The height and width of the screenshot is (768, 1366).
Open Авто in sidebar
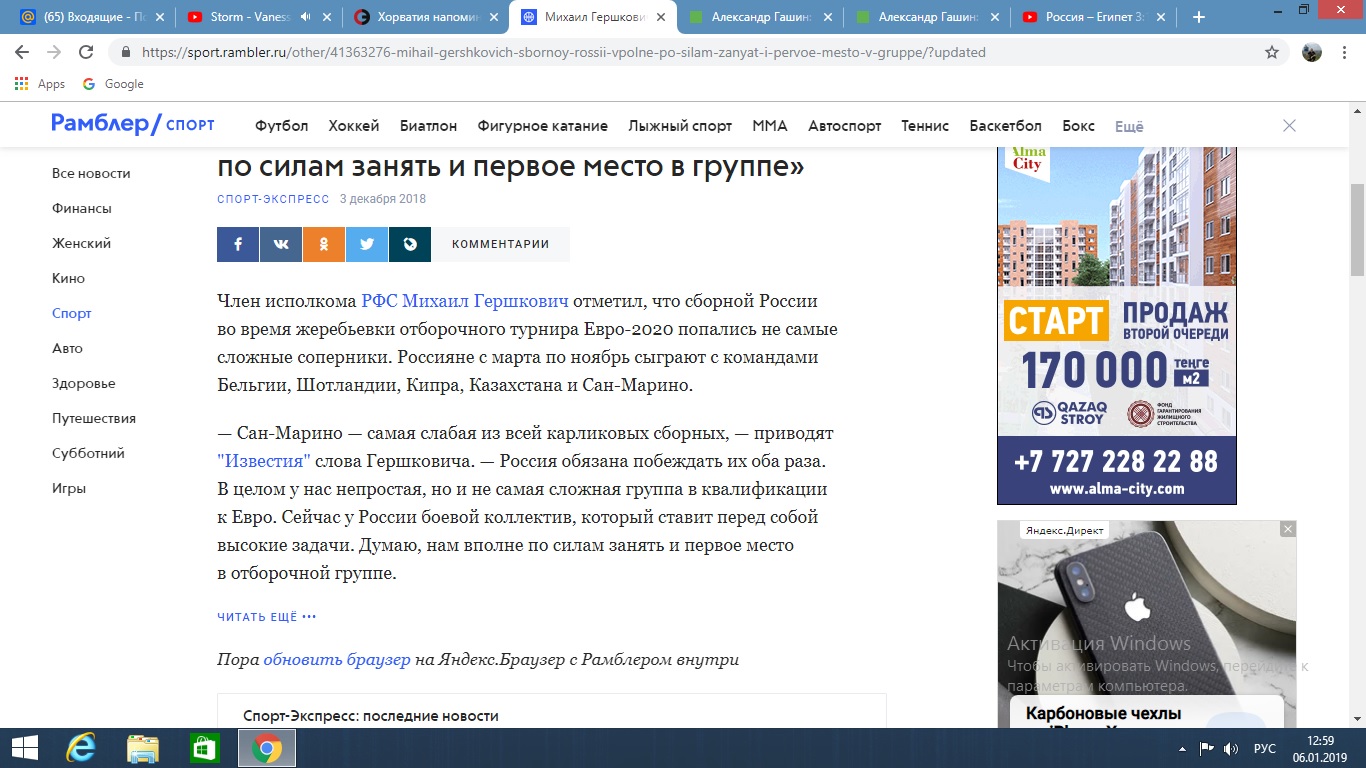pyautogui.click(x=67, y=348)
